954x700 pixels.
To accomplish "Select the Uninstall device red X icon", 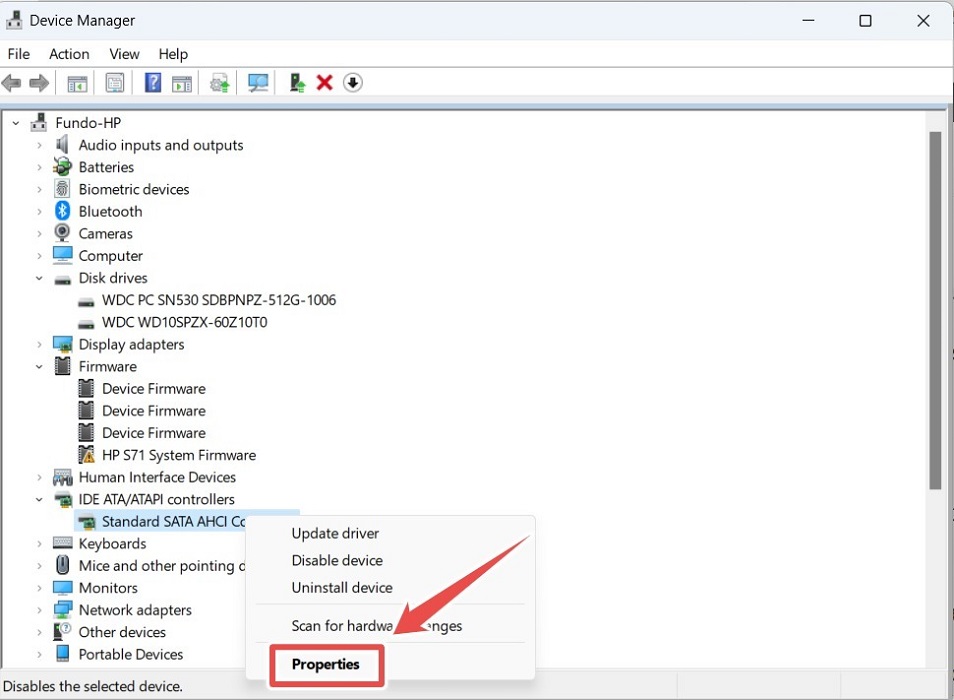I will [322, 82].
